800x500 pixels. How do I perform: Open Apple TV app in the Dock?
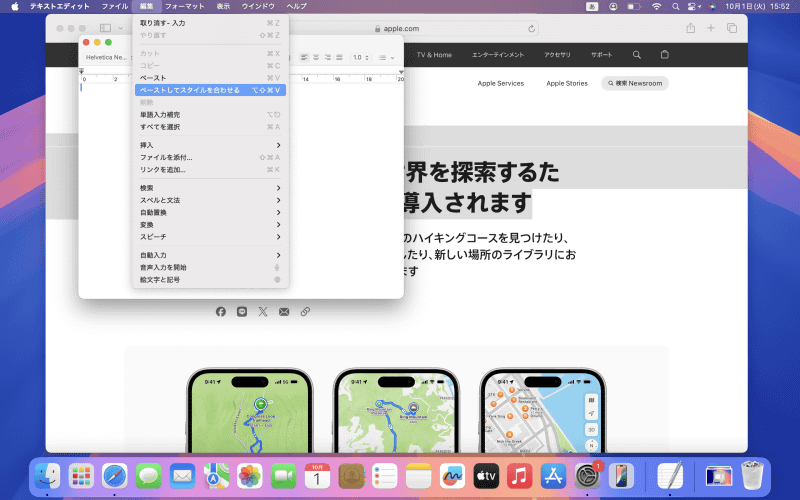point(486,476)
